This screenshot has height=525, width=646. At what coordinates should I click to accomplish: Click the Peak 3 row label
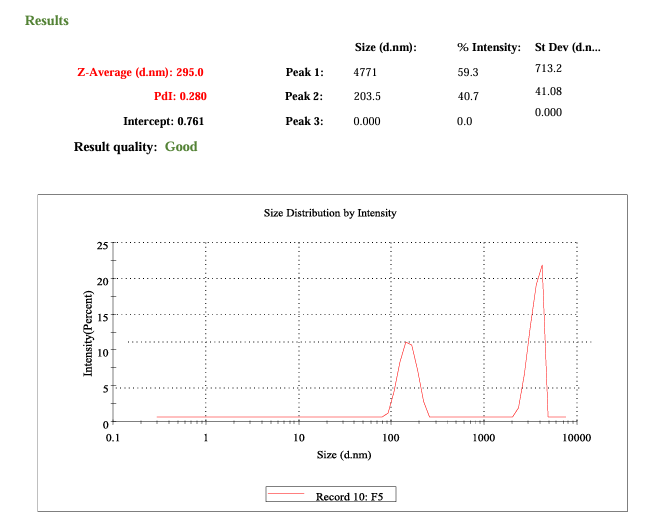tap(304, 121)
